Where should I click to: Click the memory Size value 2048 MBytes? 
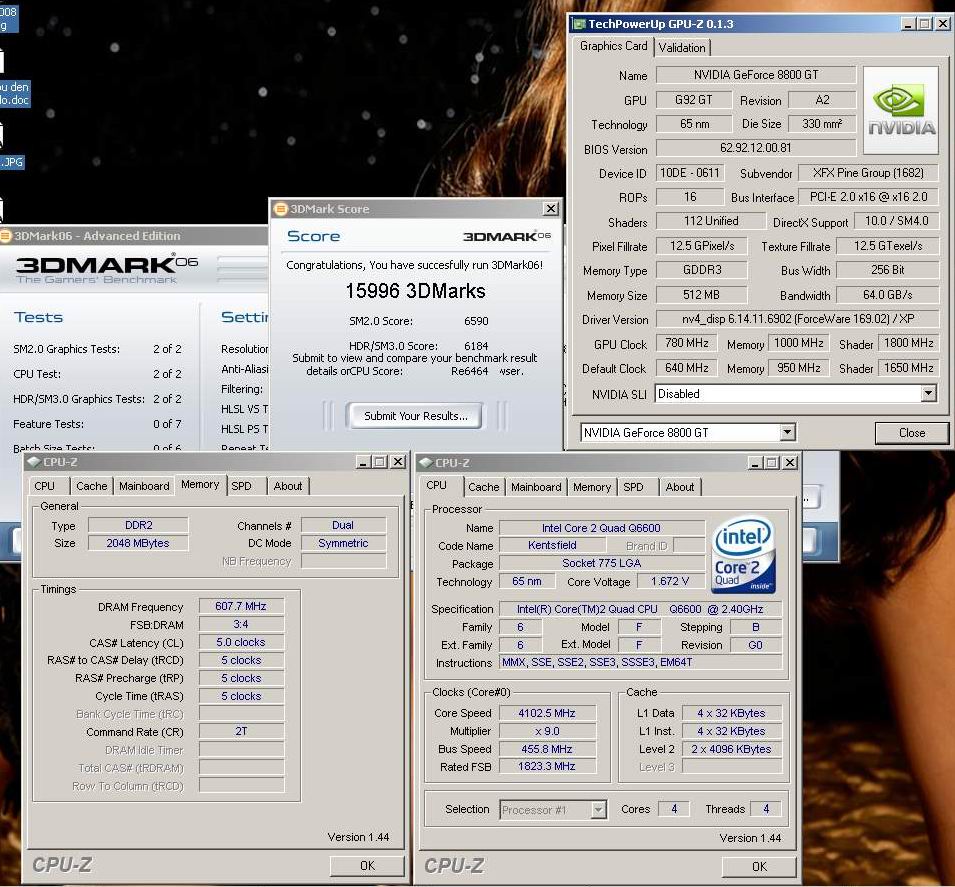tap(138, 543)
